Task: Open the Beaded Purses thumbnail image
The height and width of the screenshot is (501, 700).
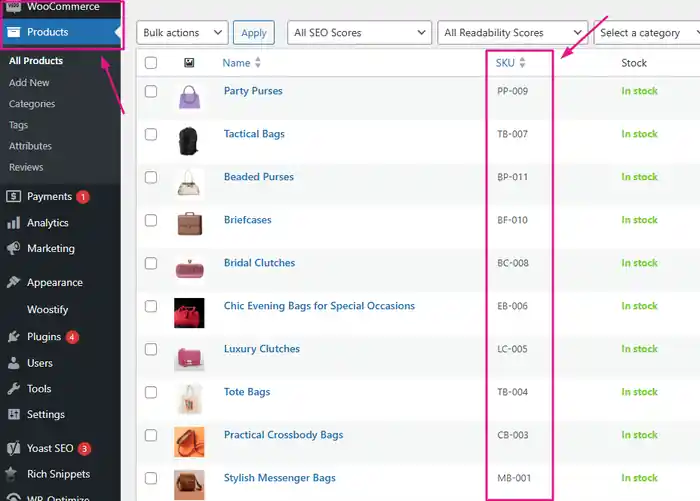Action: [x=189, y=183]
